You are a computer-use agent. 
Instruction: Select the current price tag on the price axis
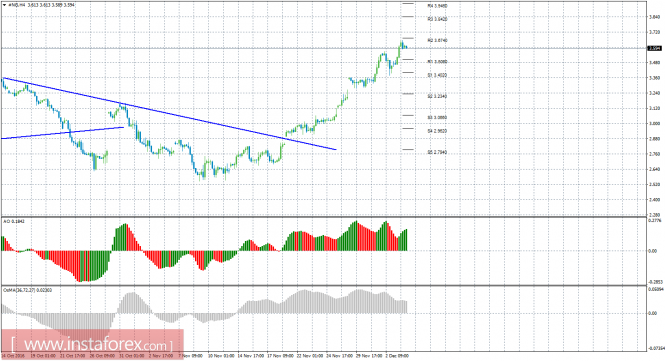655,48
